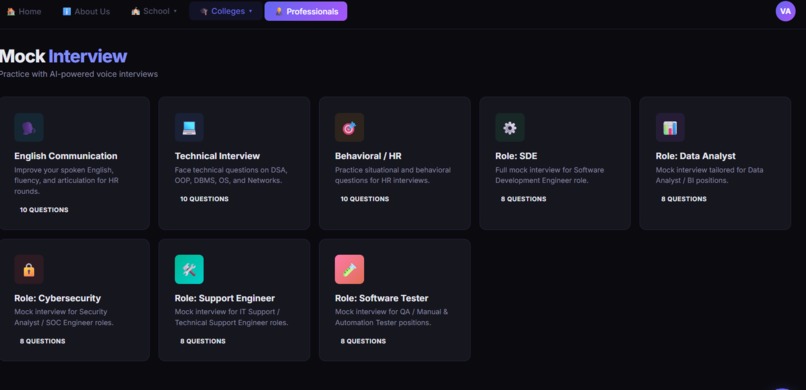
Task: Open the Role: Cybersecurity card title
Action: tap(58, 298)
